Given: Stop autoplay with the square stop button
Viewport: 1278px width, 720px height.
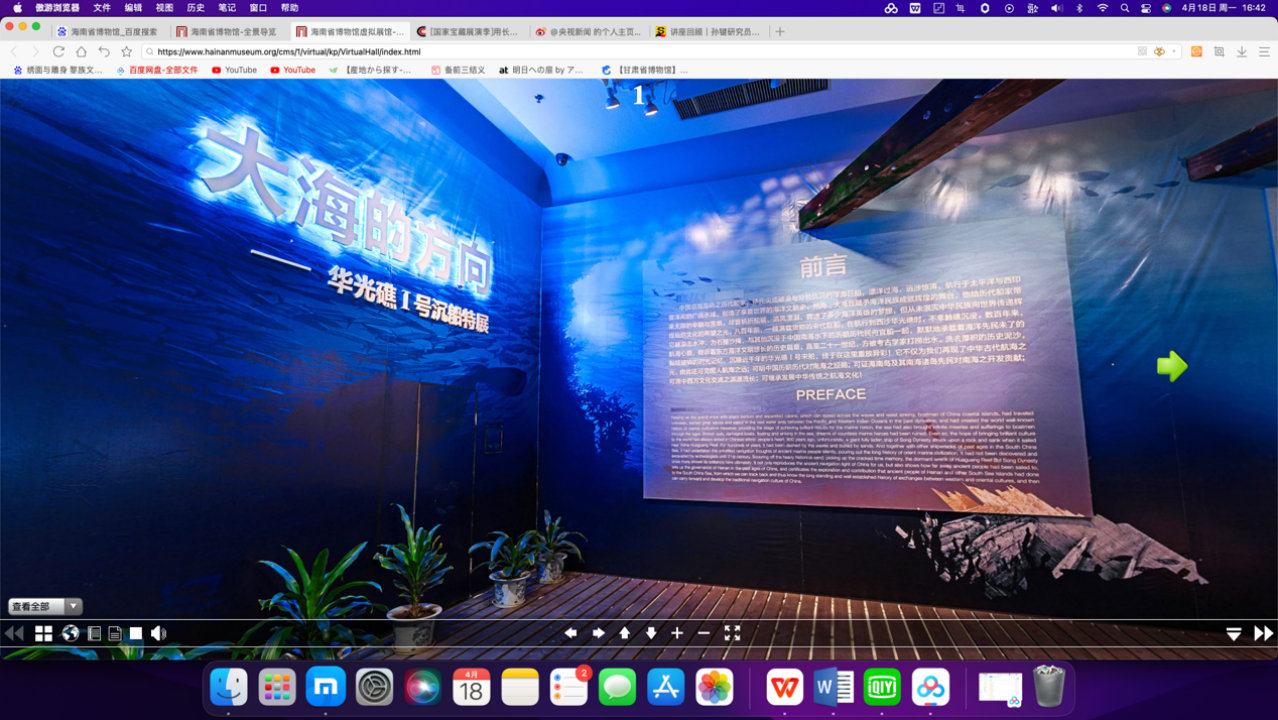Looking at the screenshot, I should tap(136, 633).
